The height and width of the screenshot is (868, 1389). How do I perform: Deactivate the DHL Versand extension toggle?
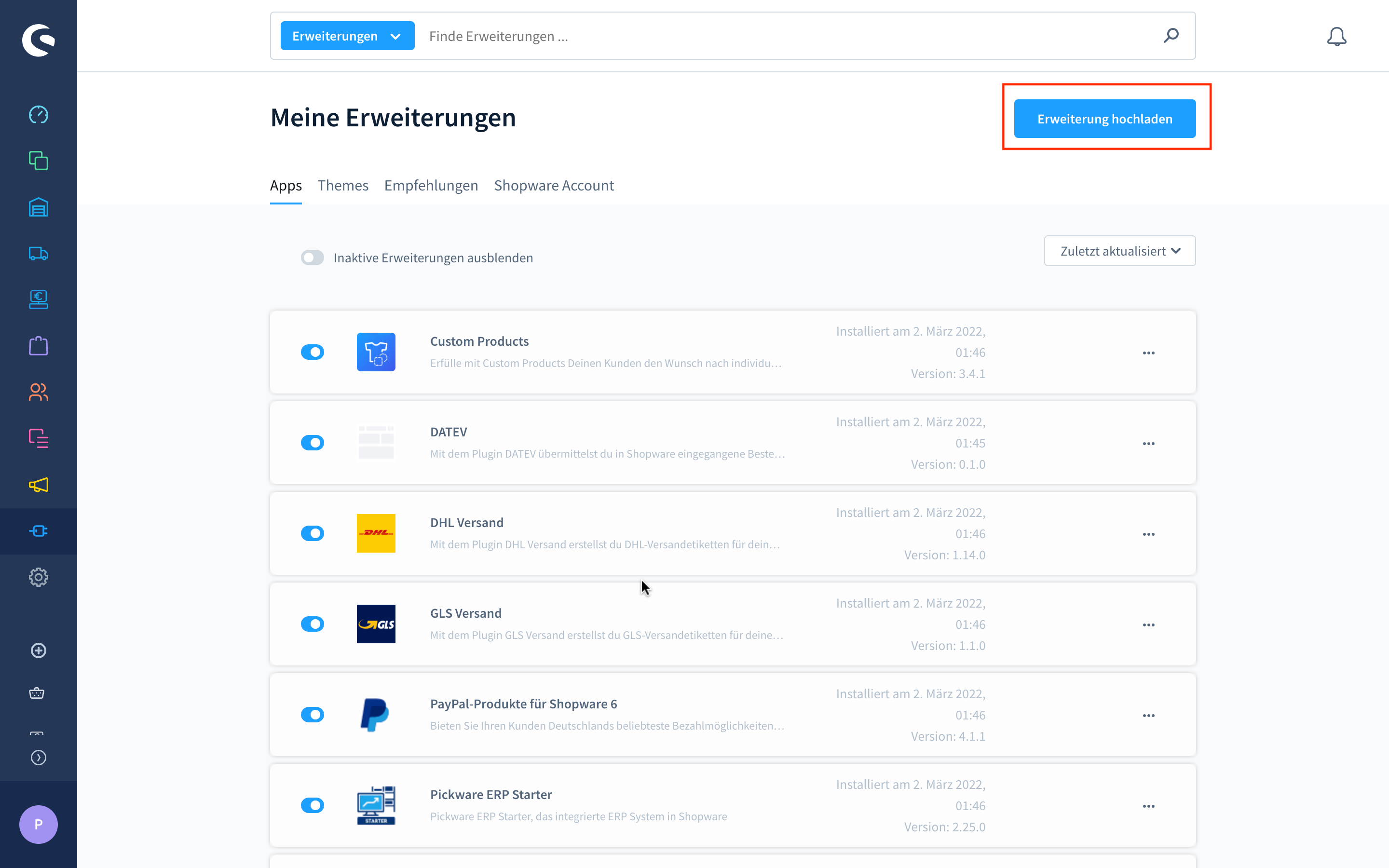pyautogui.click(x=312, y=533)
